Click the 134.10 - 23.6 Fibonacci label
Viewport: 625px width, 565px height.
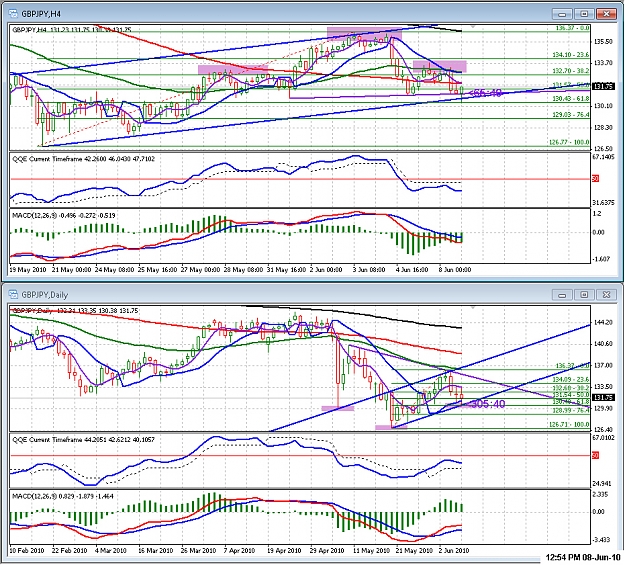pyautogui.click(x=570, y=55)
